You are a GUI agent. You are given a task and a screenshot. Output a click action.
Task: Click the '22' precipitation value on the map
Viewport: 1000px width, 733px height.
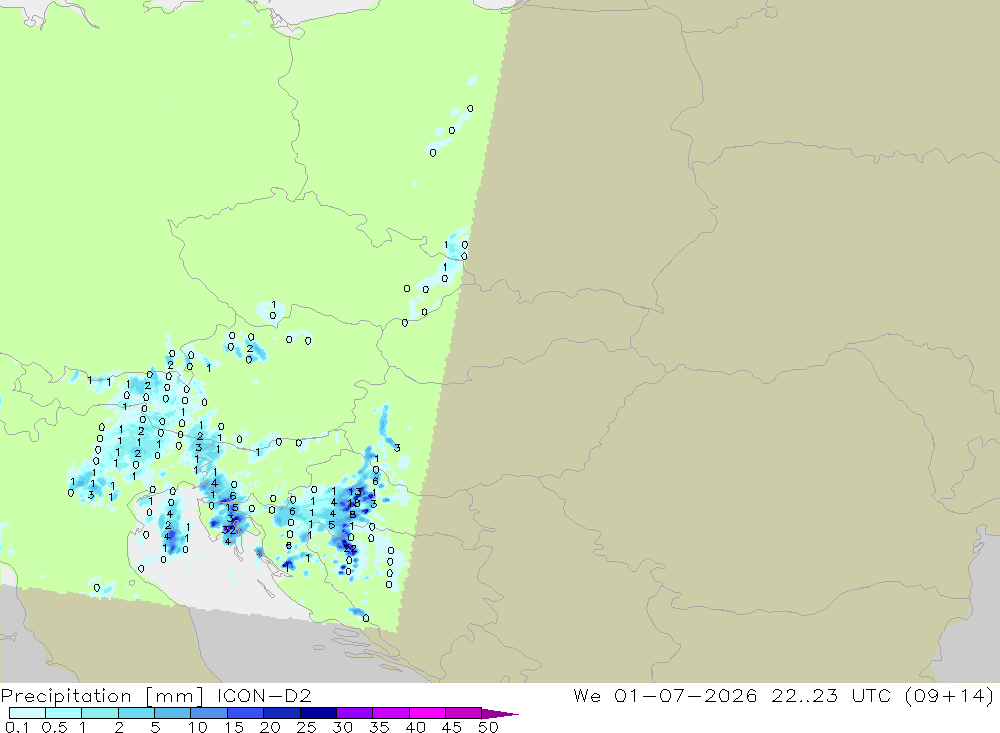[x=350, y=549]
